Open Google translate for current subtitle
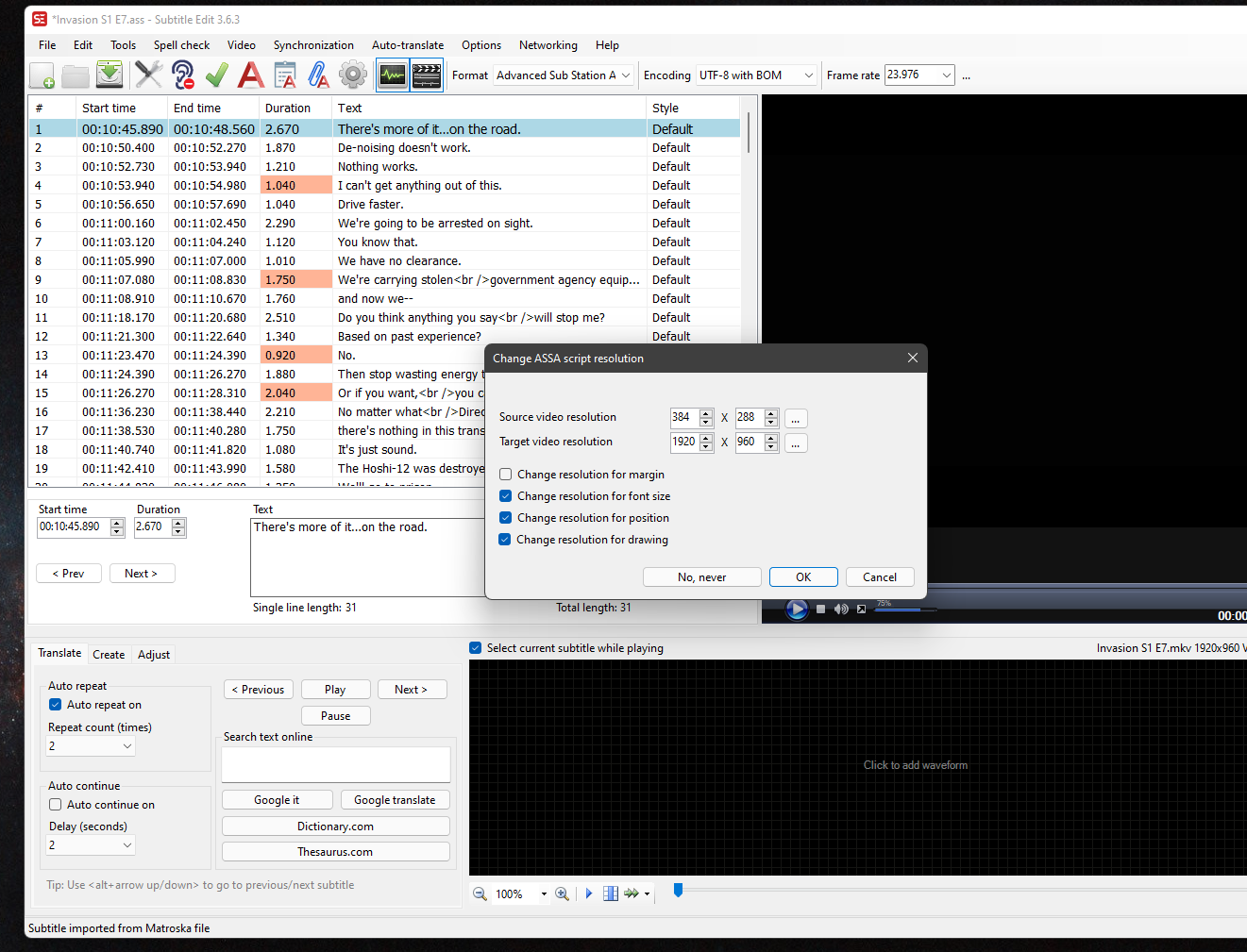This screenshot has width=1247, height=952. [395, 799]
